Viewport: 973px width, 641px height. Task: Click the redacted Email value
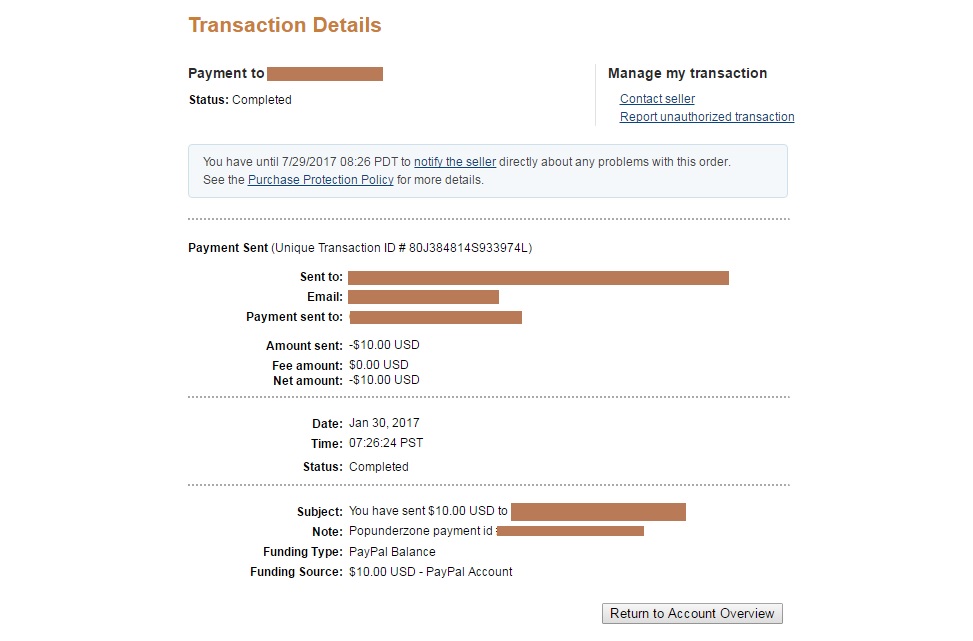tap(423, 297)
